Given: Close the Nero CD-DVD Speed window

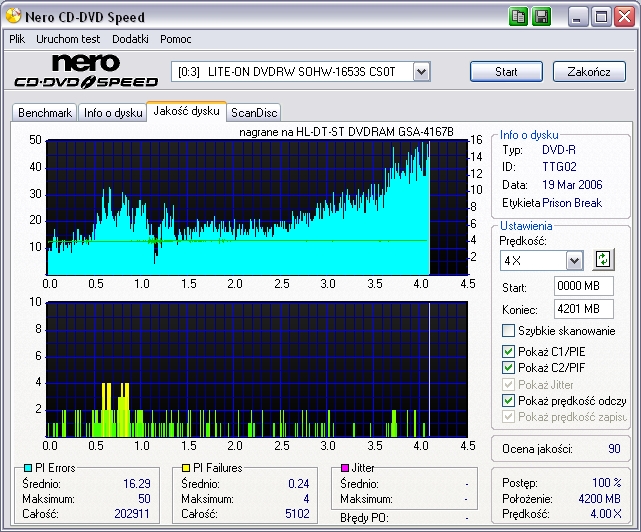Looking at the screenshot, I should [x=624, y=17].
